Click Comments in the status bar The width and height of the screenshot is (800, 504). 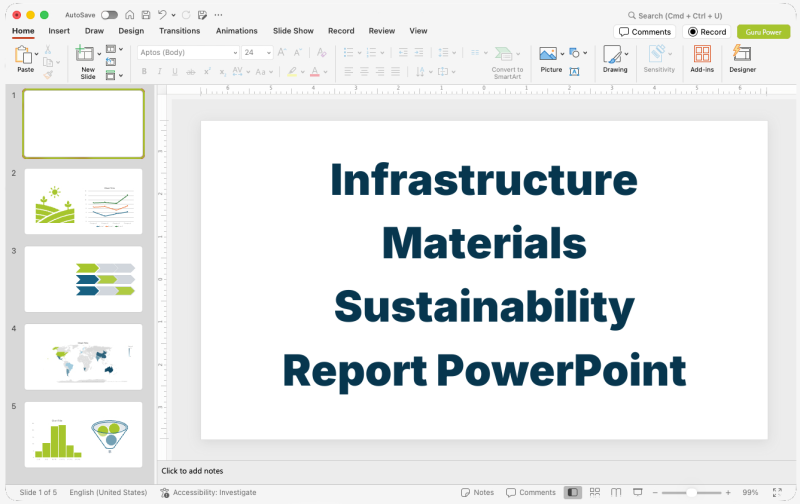click(x=531, y=492)
